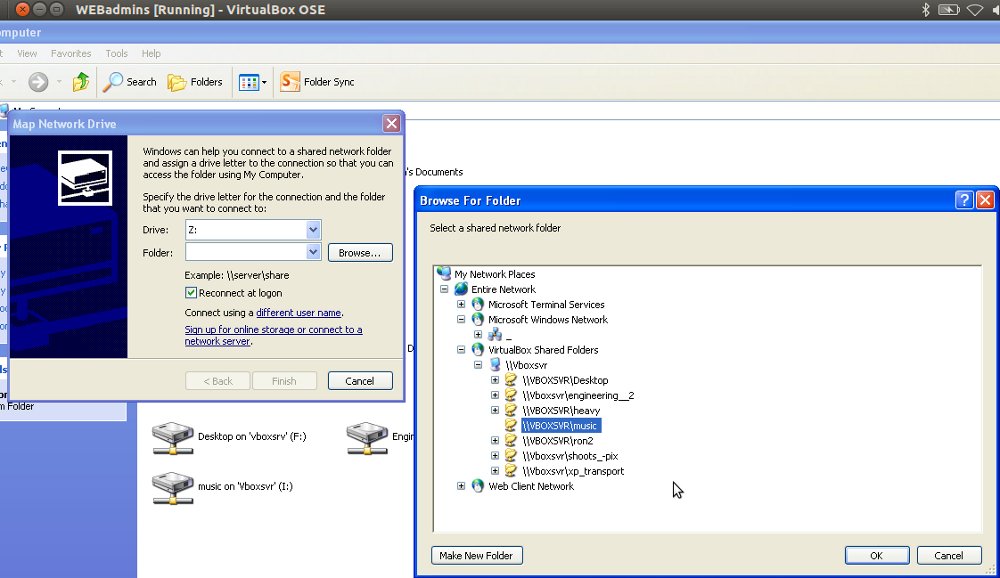Select \\VBOXSVR\heavy folder label
This screenshot has height=578, width=1000.
point(561,410)
